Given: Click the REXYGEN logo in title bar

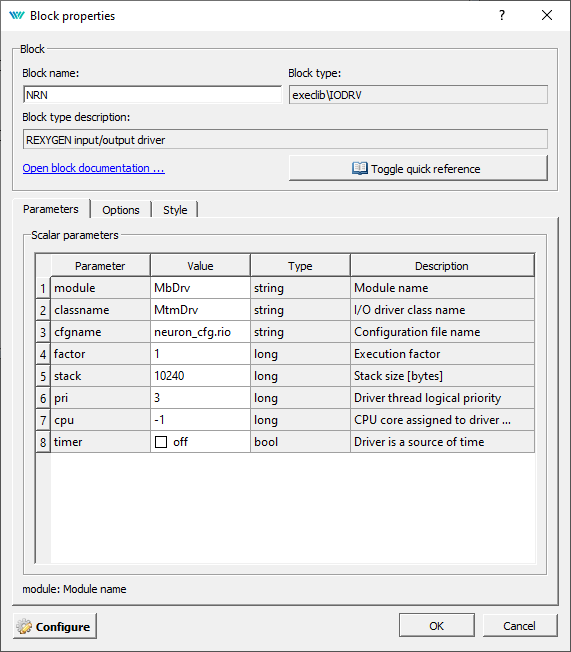Looking at the screenshot, I should click(17, 16).
